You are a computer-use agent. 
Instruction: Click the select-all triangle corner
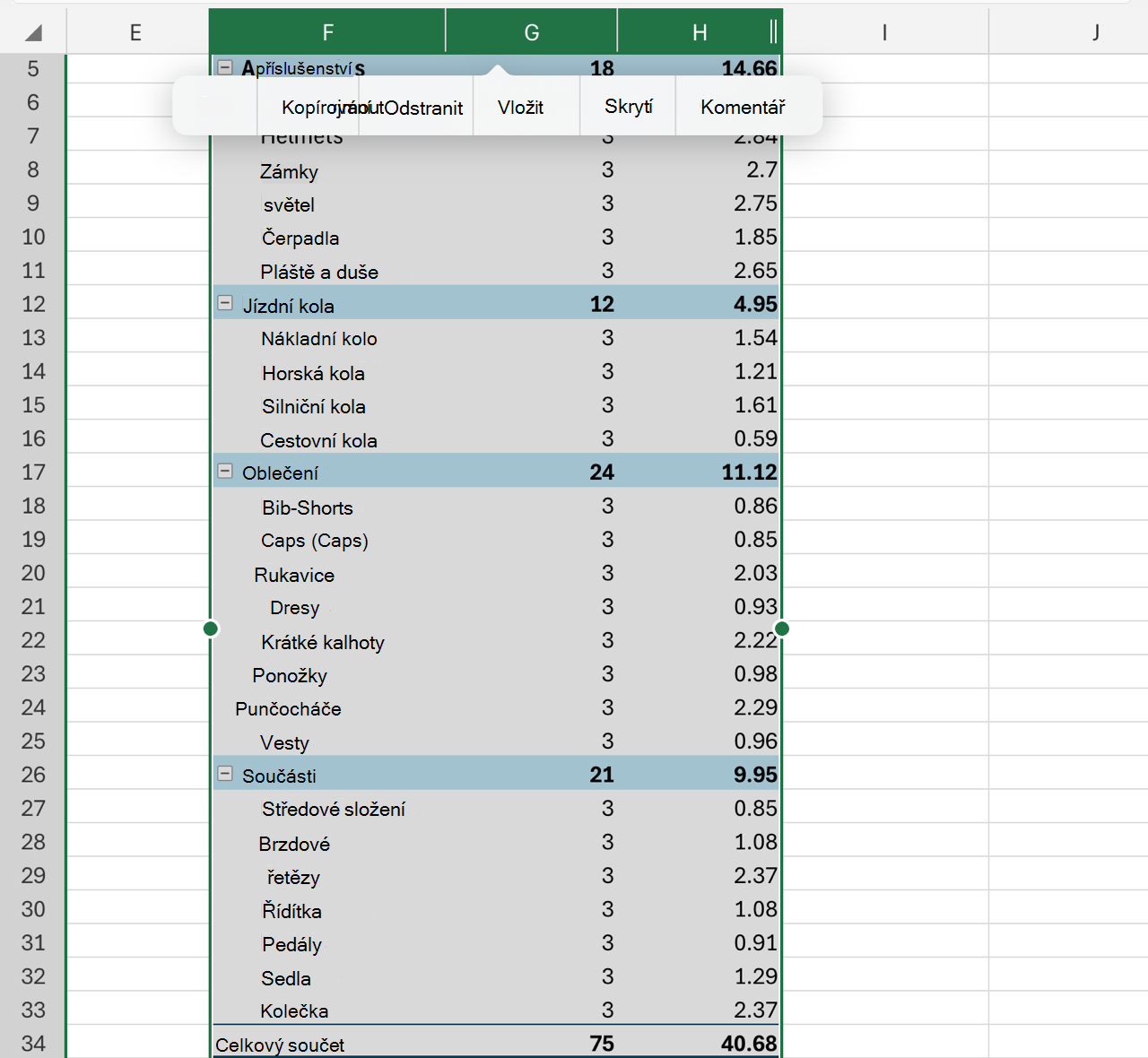[x=33, y=33]
